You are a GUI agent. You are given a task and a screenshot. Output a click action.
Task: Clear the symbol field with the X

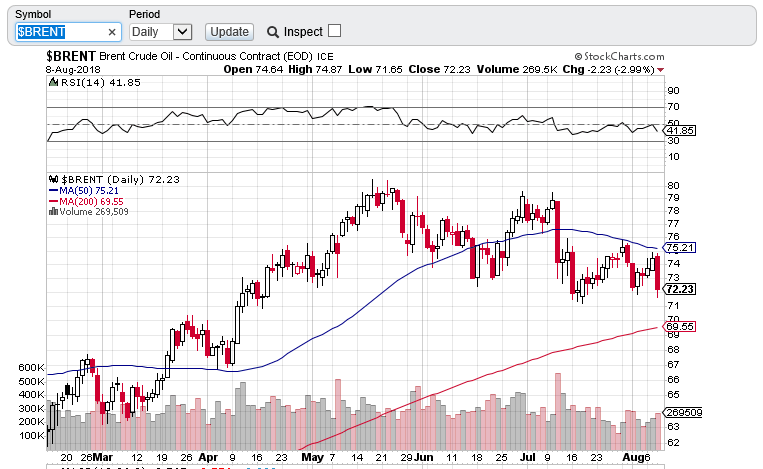pyautogui.click(x=112, y=32)
